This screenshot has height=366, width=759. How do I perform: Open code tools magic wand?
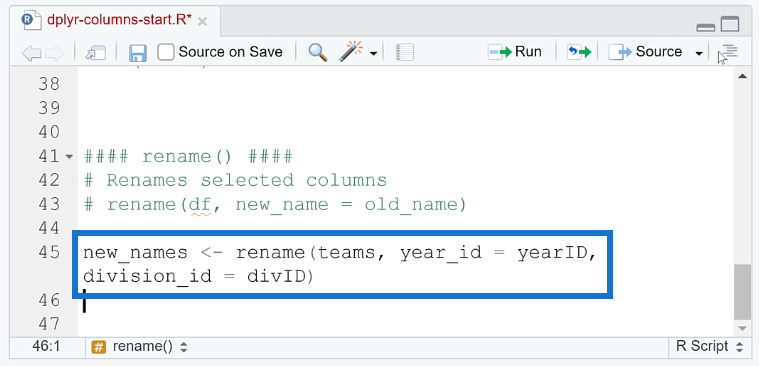[x=351, y=51]
